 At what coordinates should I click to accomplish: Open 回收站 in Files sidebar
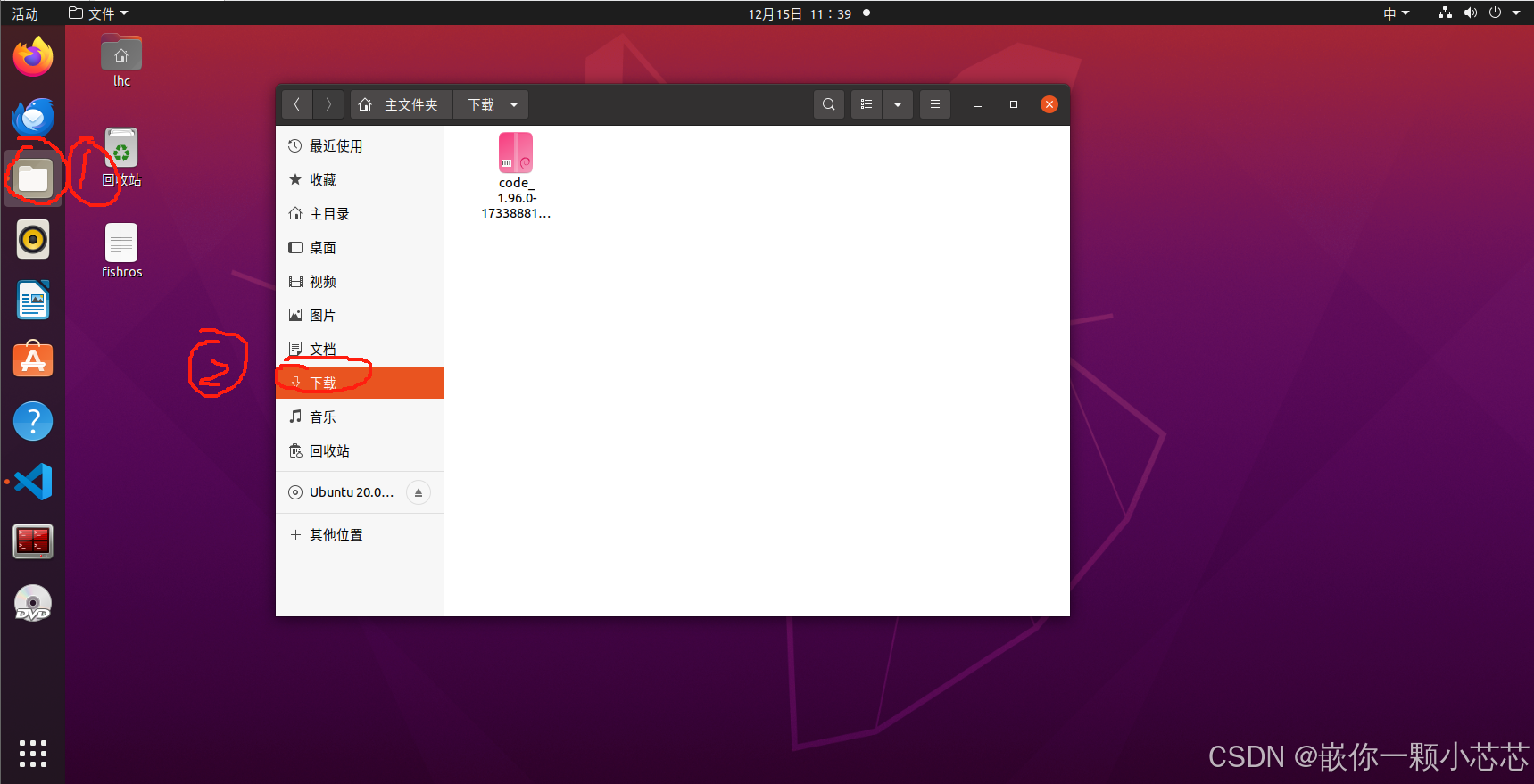[360, 451]
